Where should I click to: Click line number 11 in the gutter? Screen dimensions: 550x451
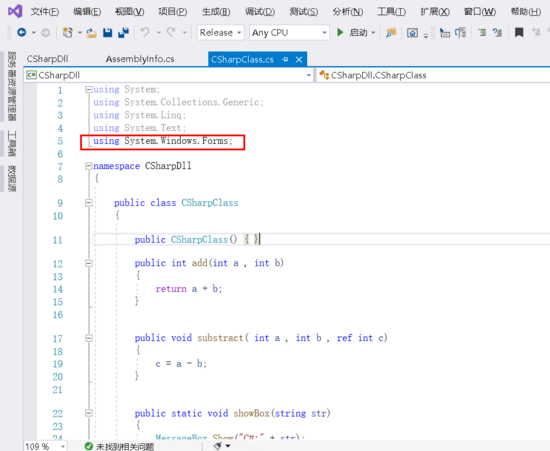58,240
